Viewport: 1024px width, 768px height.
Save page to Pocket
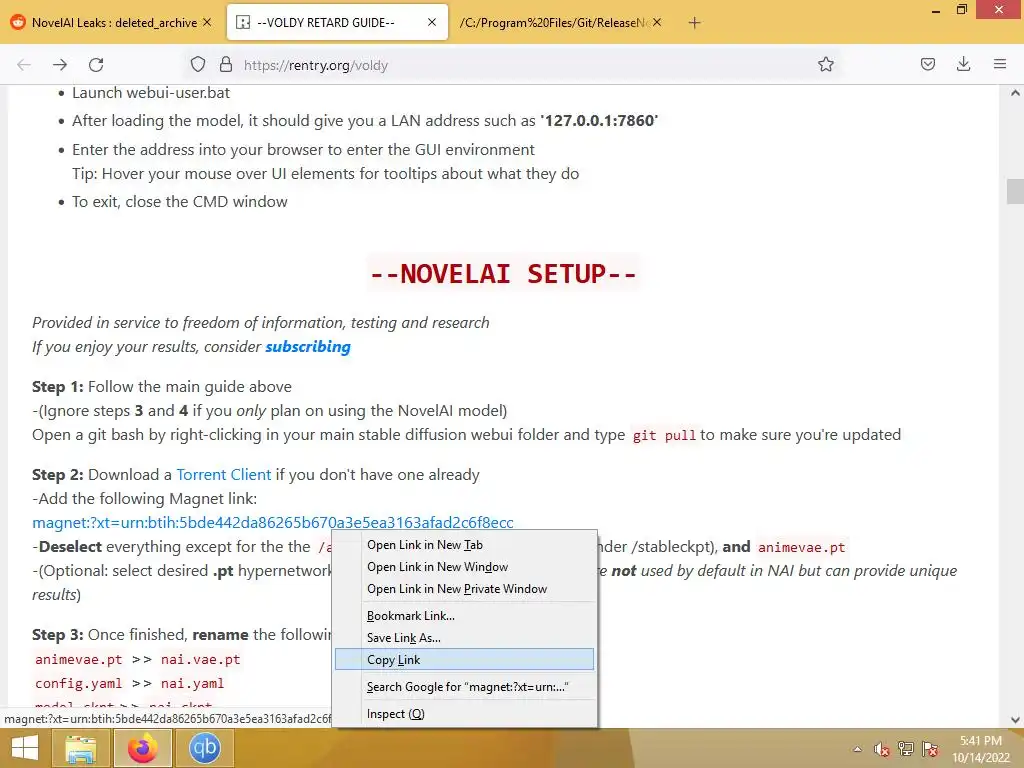pyautogui.click(x=927, y=64)
